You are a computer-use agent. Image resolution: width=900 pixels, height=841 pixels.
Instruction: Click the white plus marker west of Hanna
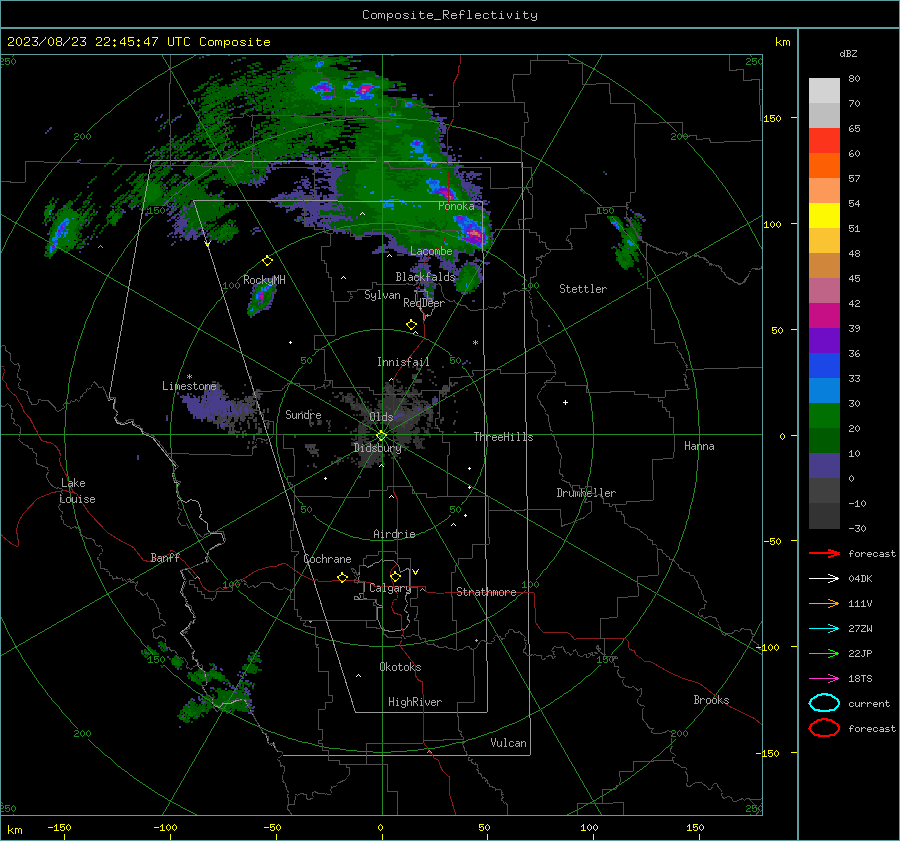pyautogui.click(x=565, y=402)
